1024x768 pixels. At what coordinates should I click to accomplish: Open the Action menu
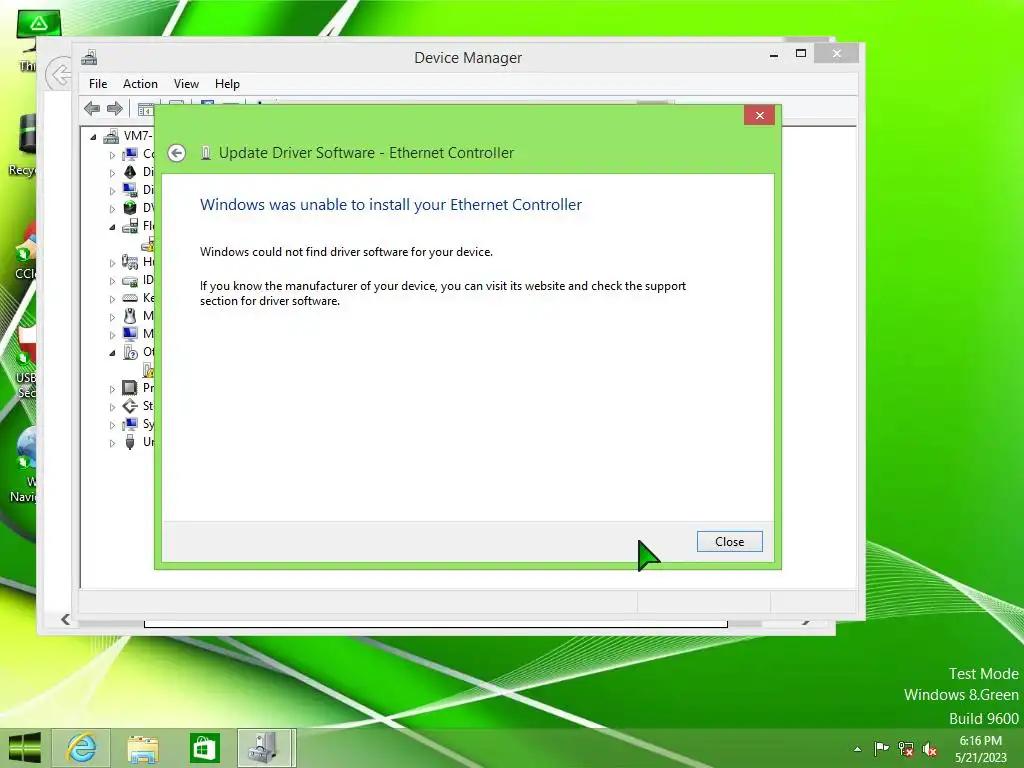[140, 84]
